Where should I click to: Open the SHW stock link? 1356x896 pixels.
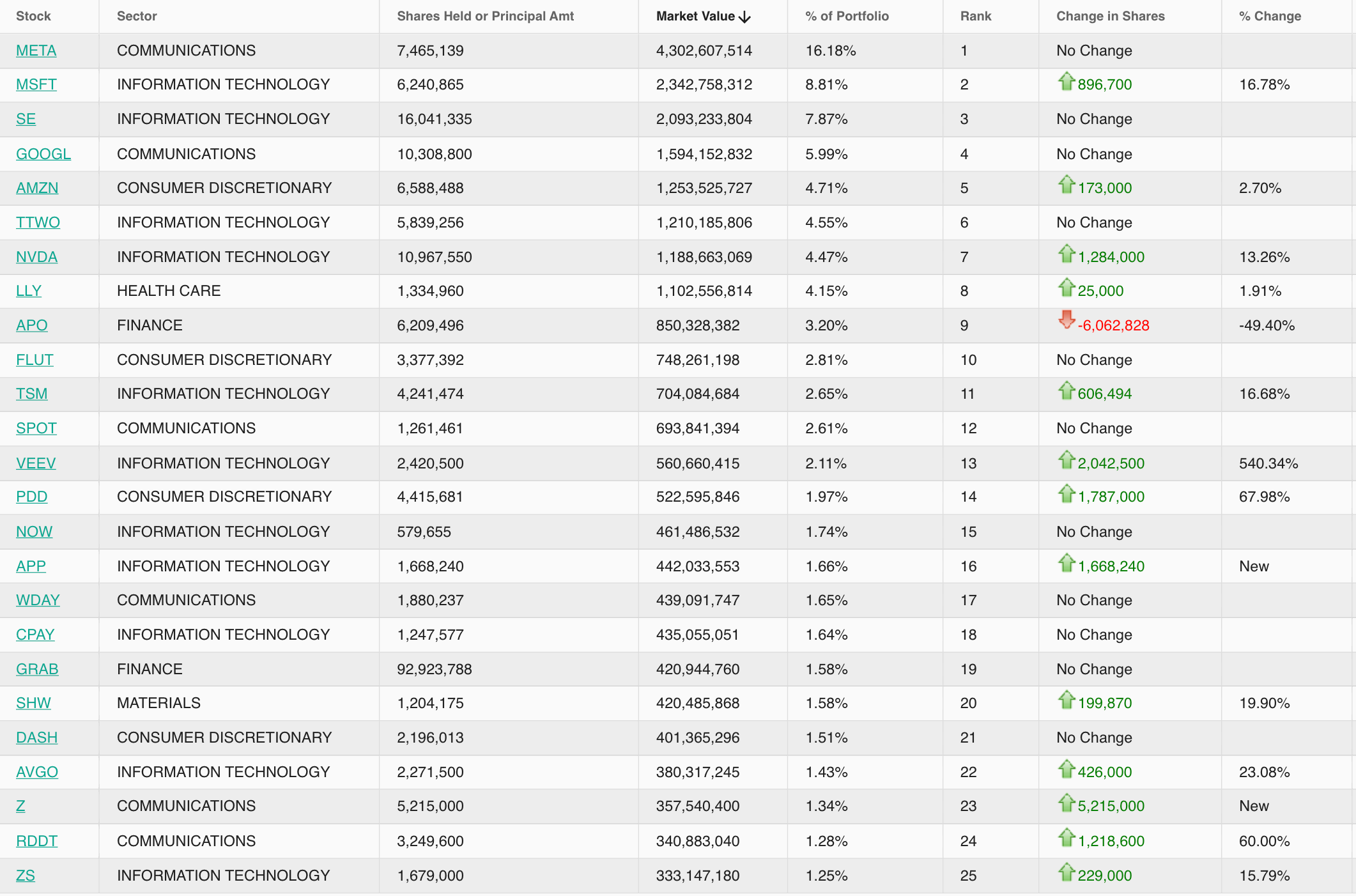(x=33, y=703)
